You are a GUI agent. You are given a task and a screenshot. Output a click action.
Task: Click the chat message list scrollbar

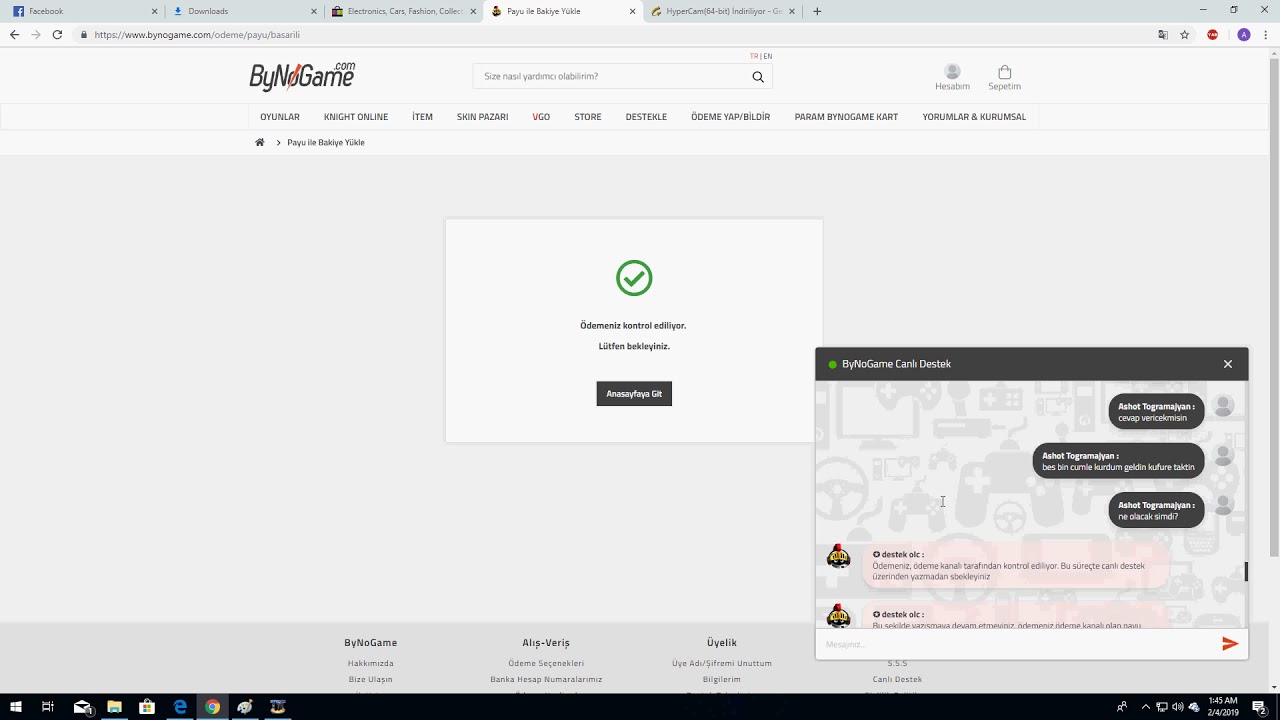1246,571
